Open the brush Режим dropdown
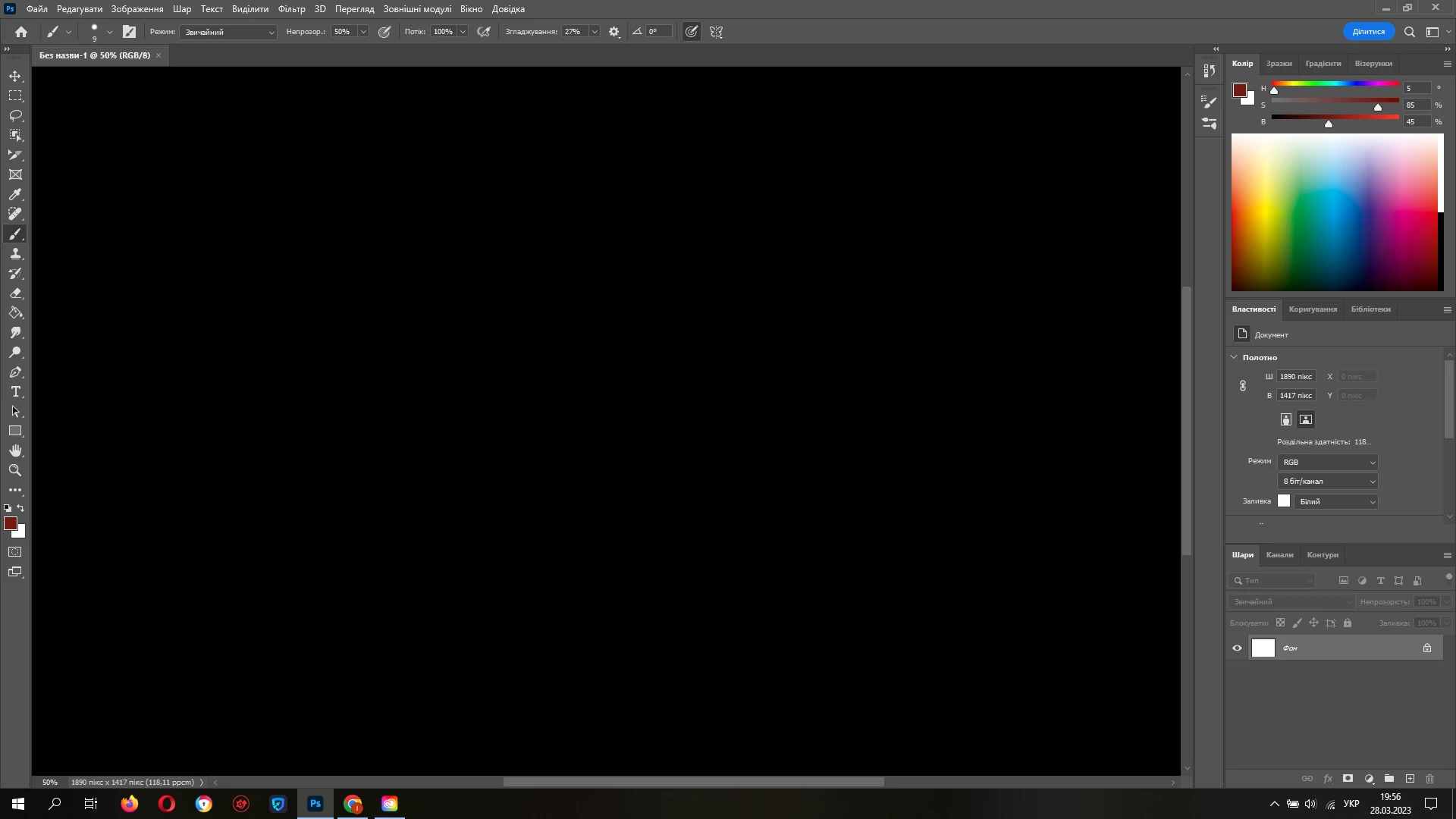Viewport: 1456px width, 819px height. click(x=228, y=32)
